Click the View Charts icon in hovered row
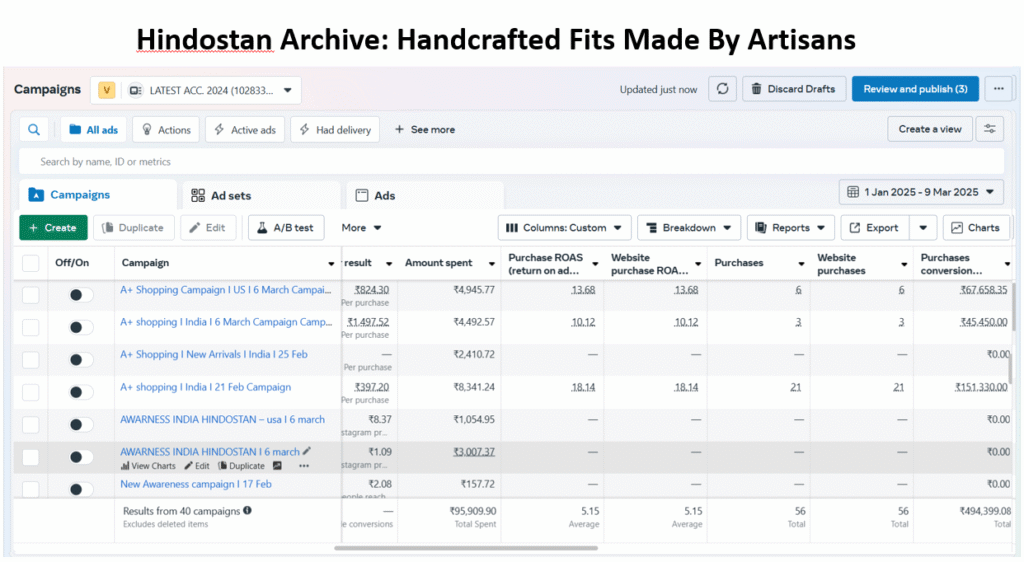 point(125,466)
